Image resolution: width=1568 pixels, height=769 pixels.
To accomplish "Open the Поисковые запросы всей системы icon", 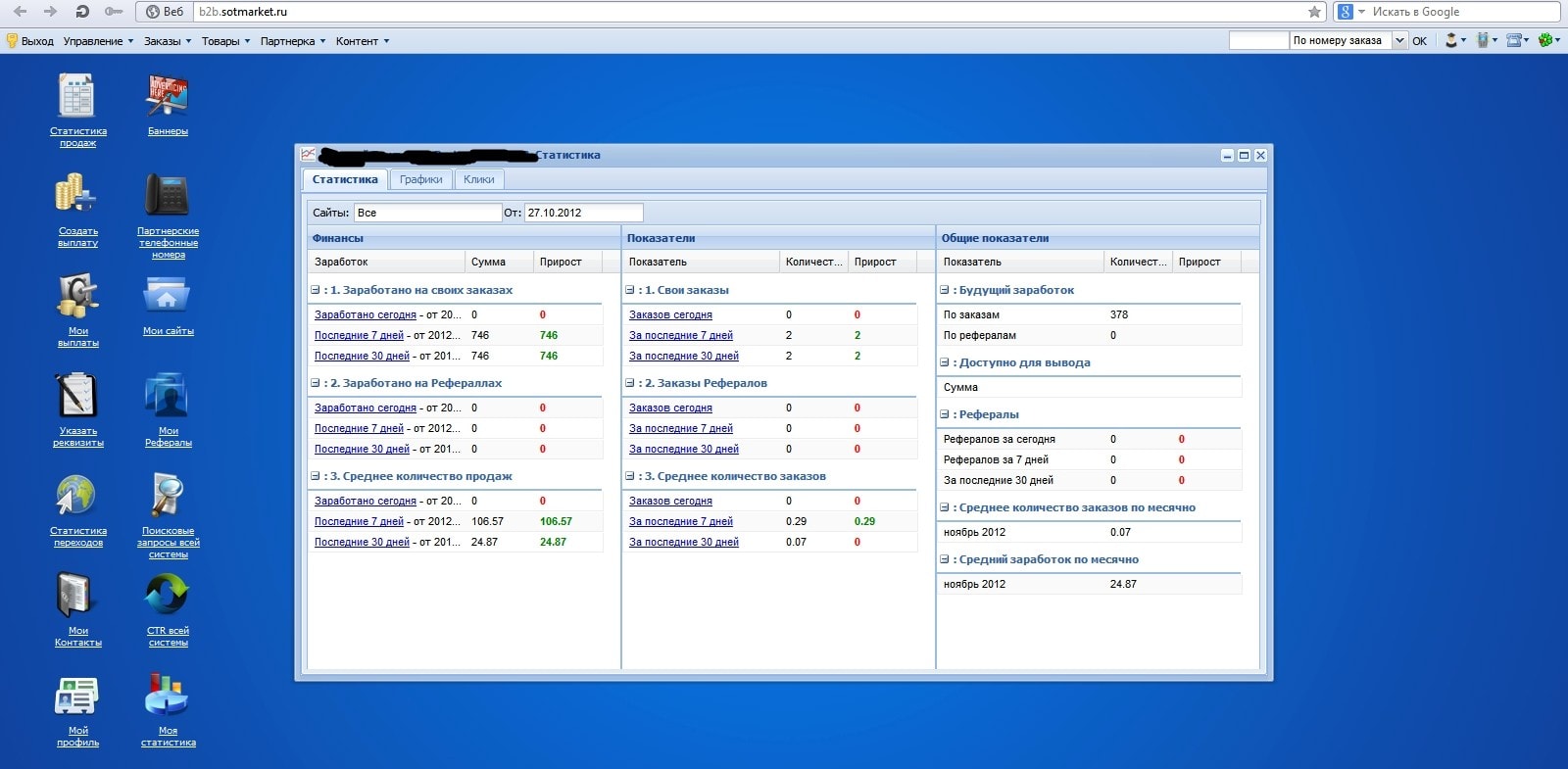I will point(168,497).
